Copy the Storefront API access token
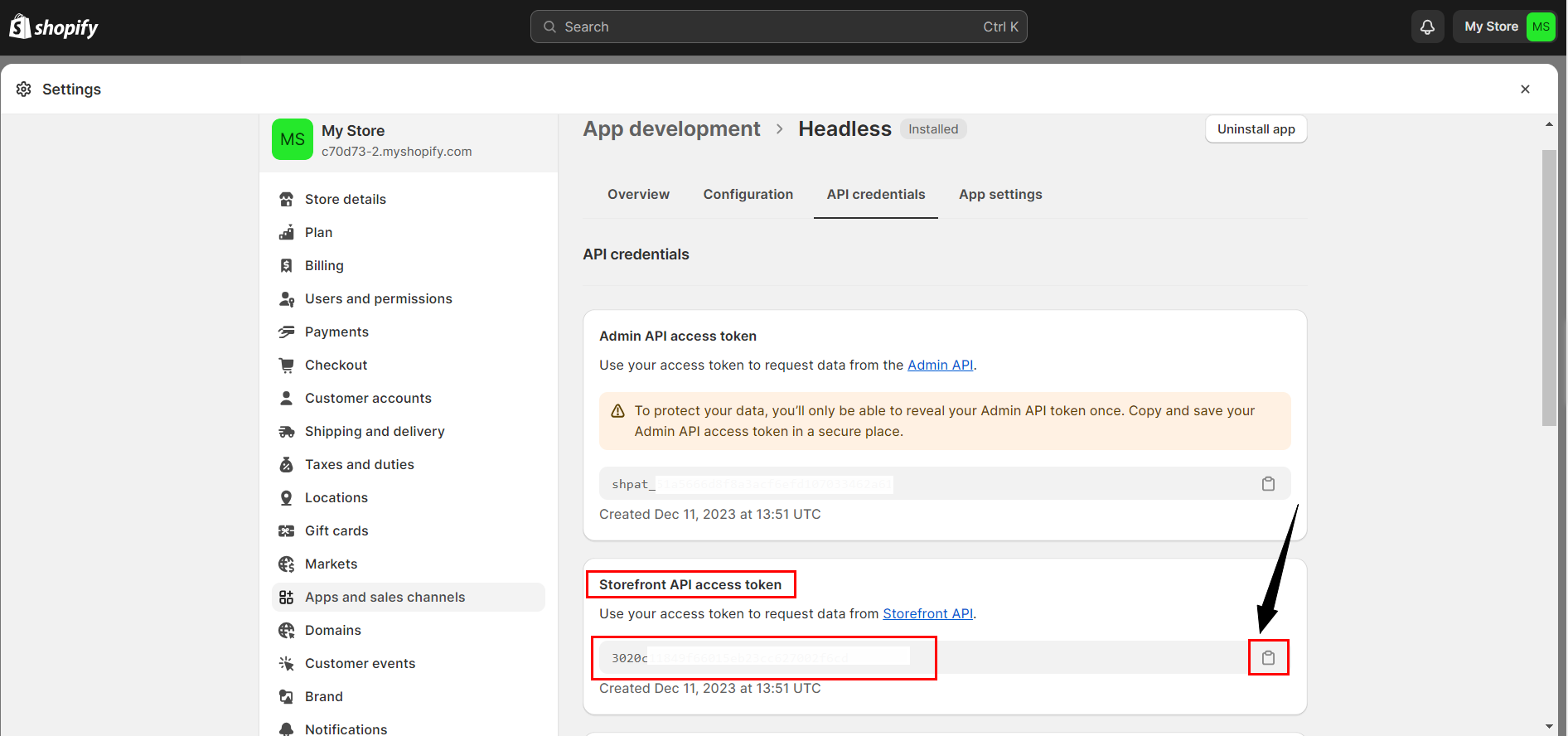 1268,658
